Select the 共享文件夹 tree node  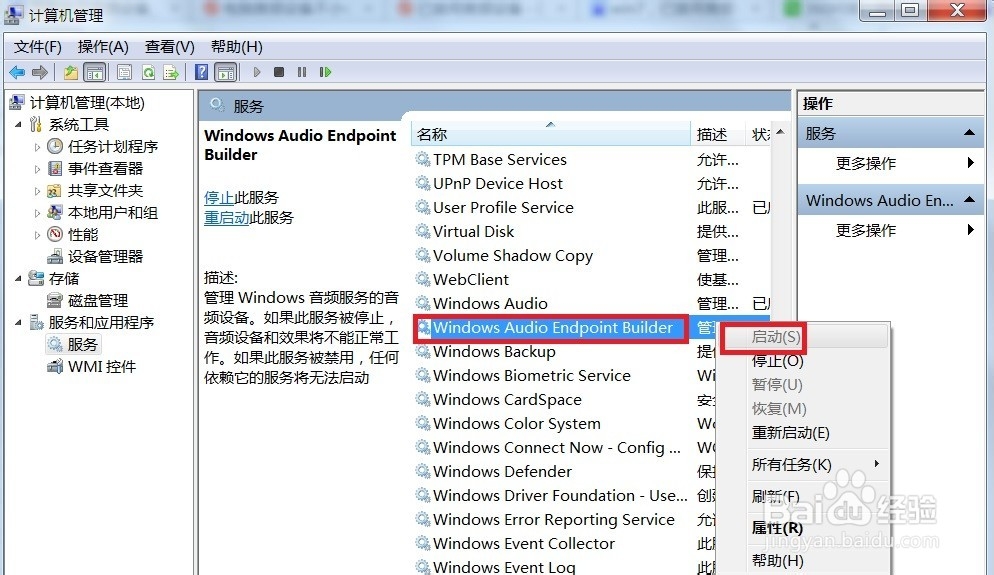point(105,191)
